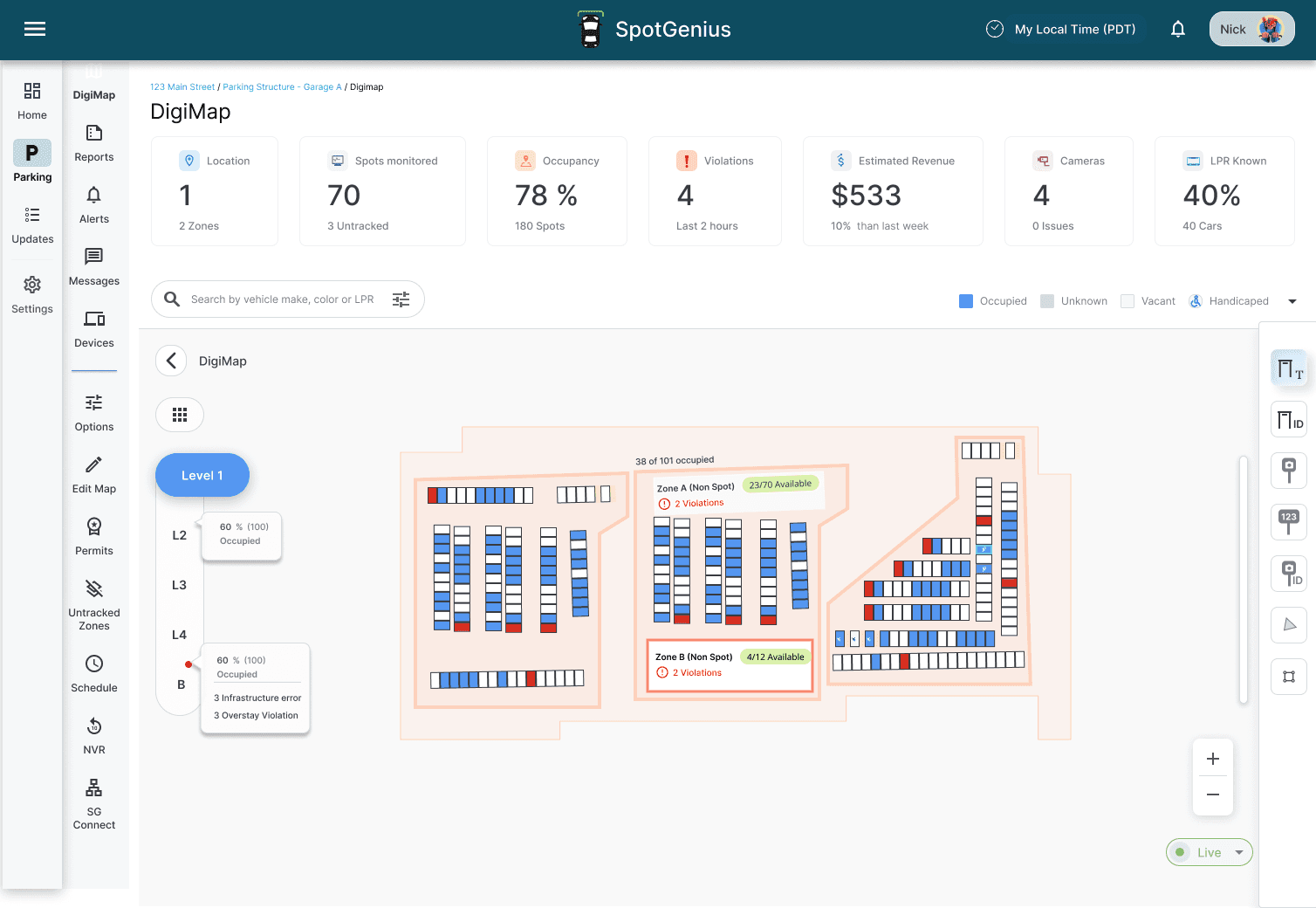Screen dimensions: 1316x908
Task: Open search filter options icon
Action: tap(401, 299)
